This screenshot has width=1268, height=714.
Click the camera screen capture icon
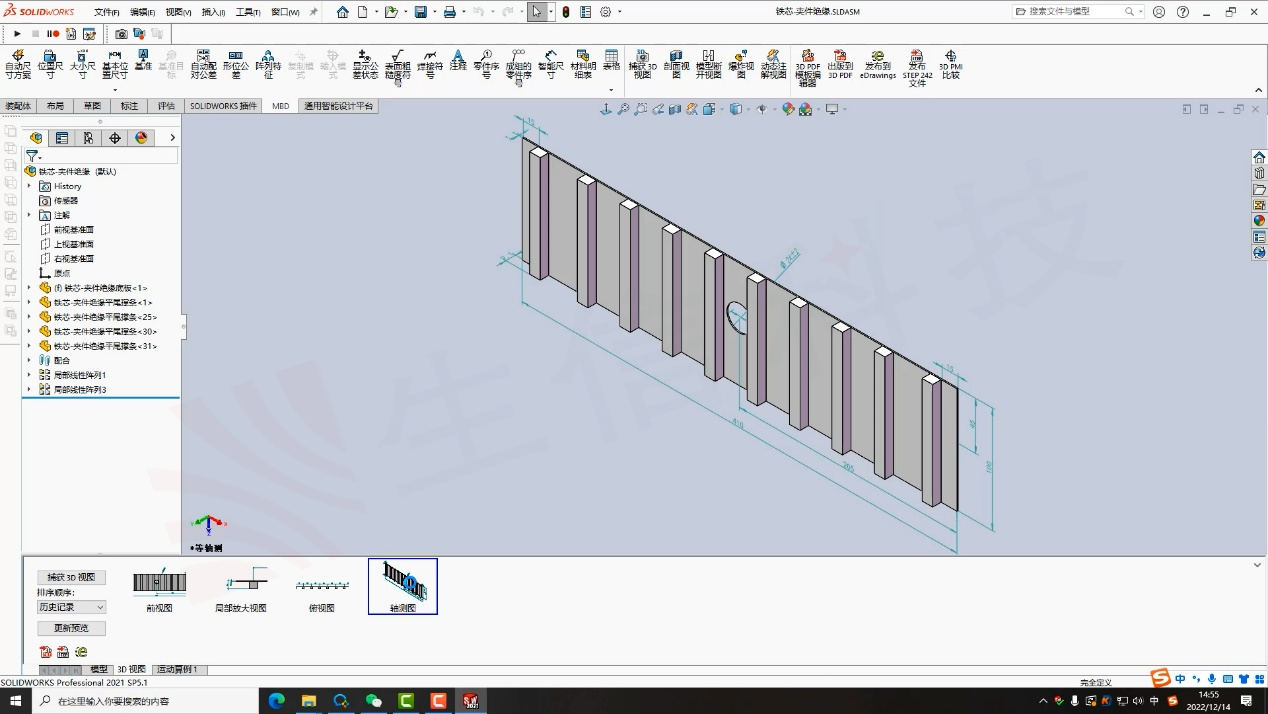point(121,34)
